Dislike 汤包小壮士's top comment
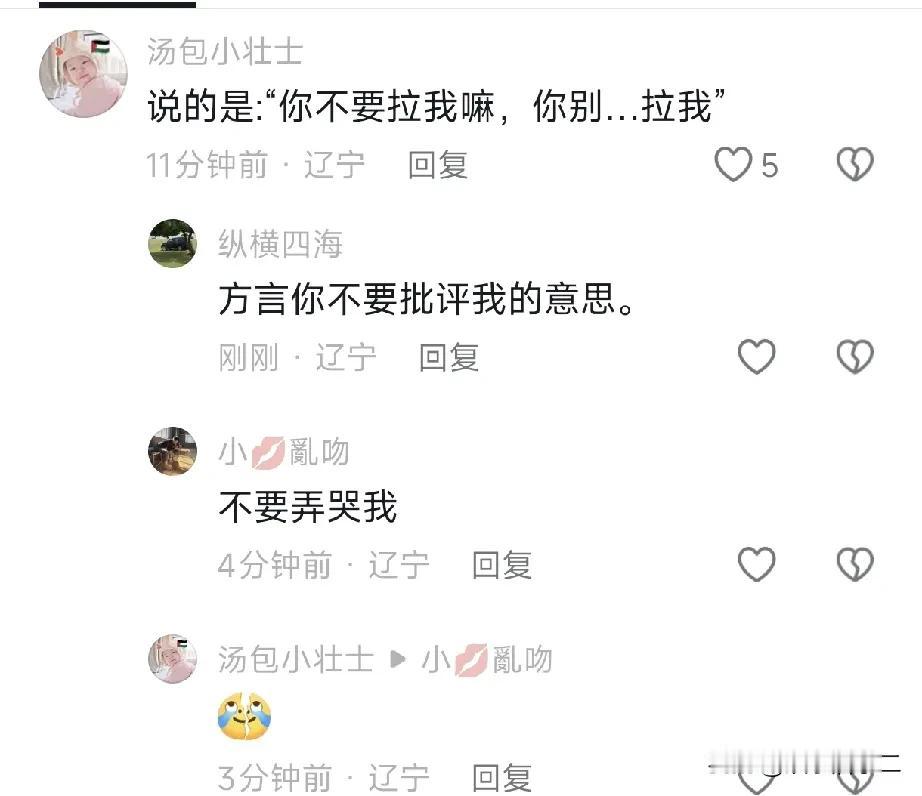Image resolution: width=922 pixels, height=796 pixels. 855,164
